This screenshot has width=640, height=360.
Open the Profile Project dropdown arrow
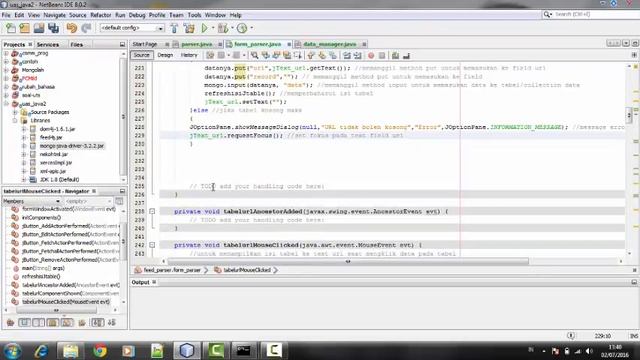pyautogui.click(x=251, y=28)
